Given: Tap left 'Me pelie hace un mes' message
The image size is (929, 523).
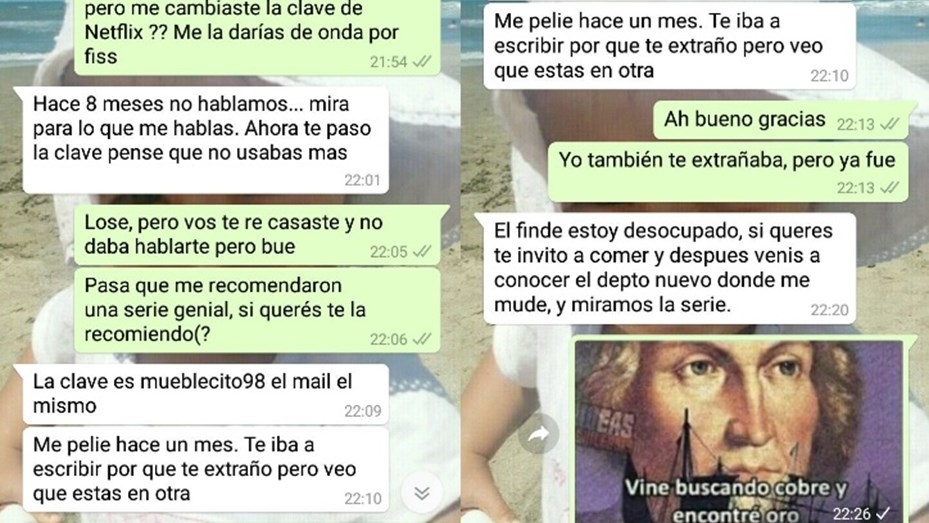Looking at the screenshot, I should click(x=206, y=469).
